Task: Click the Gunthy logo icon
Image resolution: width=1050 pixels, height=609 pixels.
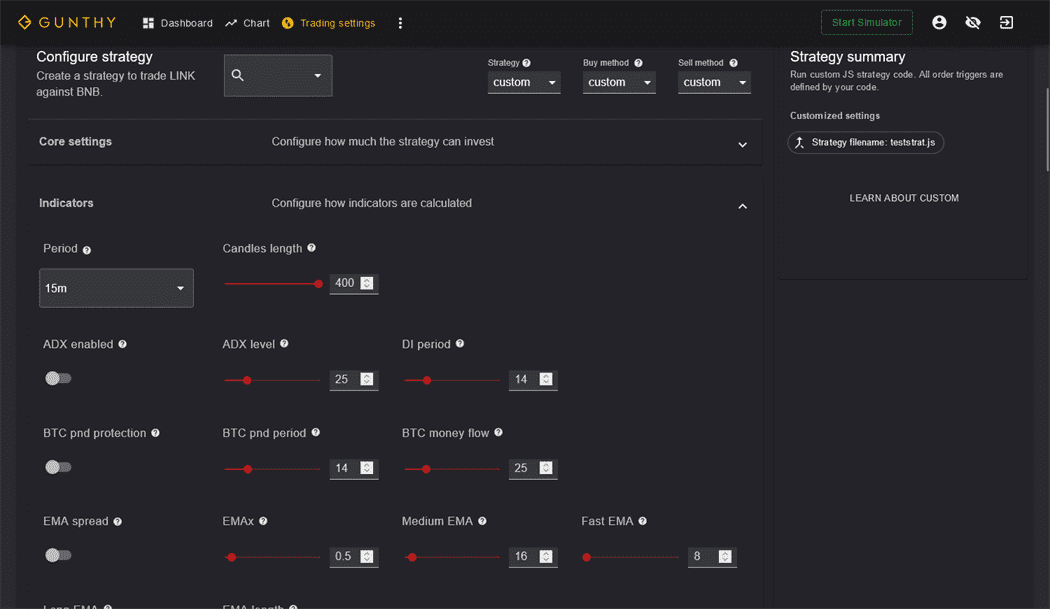Action: pos(24,22)
